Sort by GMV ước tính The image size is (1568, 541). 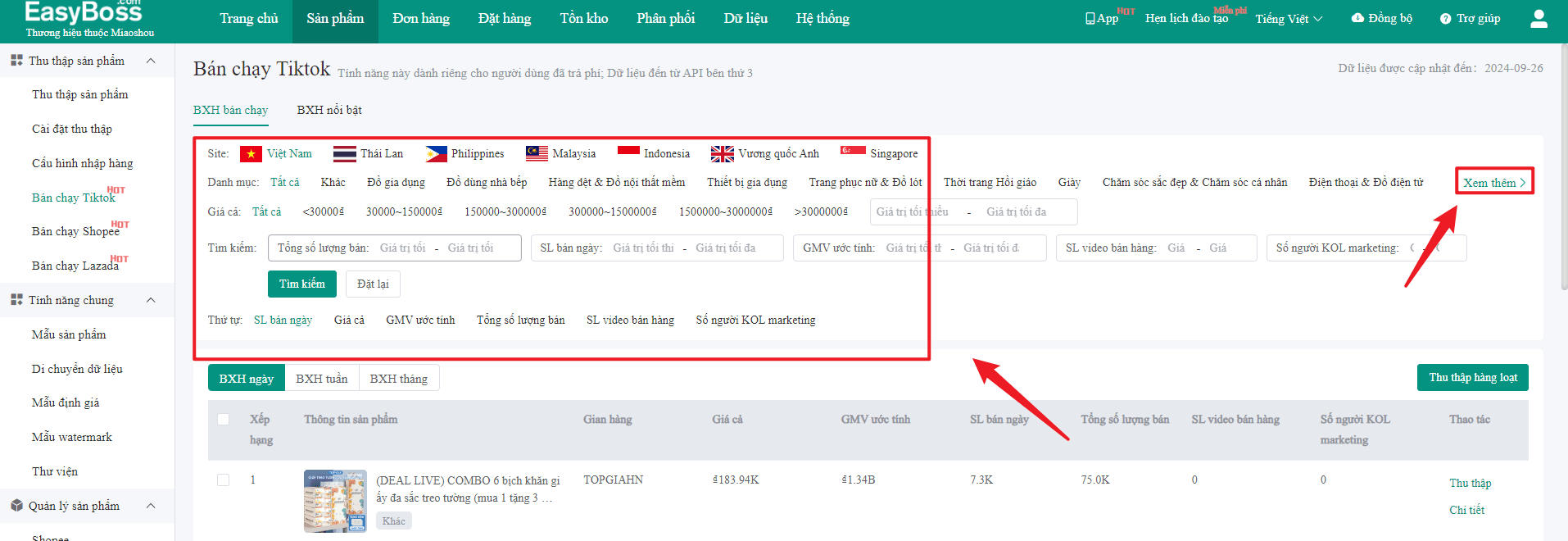point(420,320)
